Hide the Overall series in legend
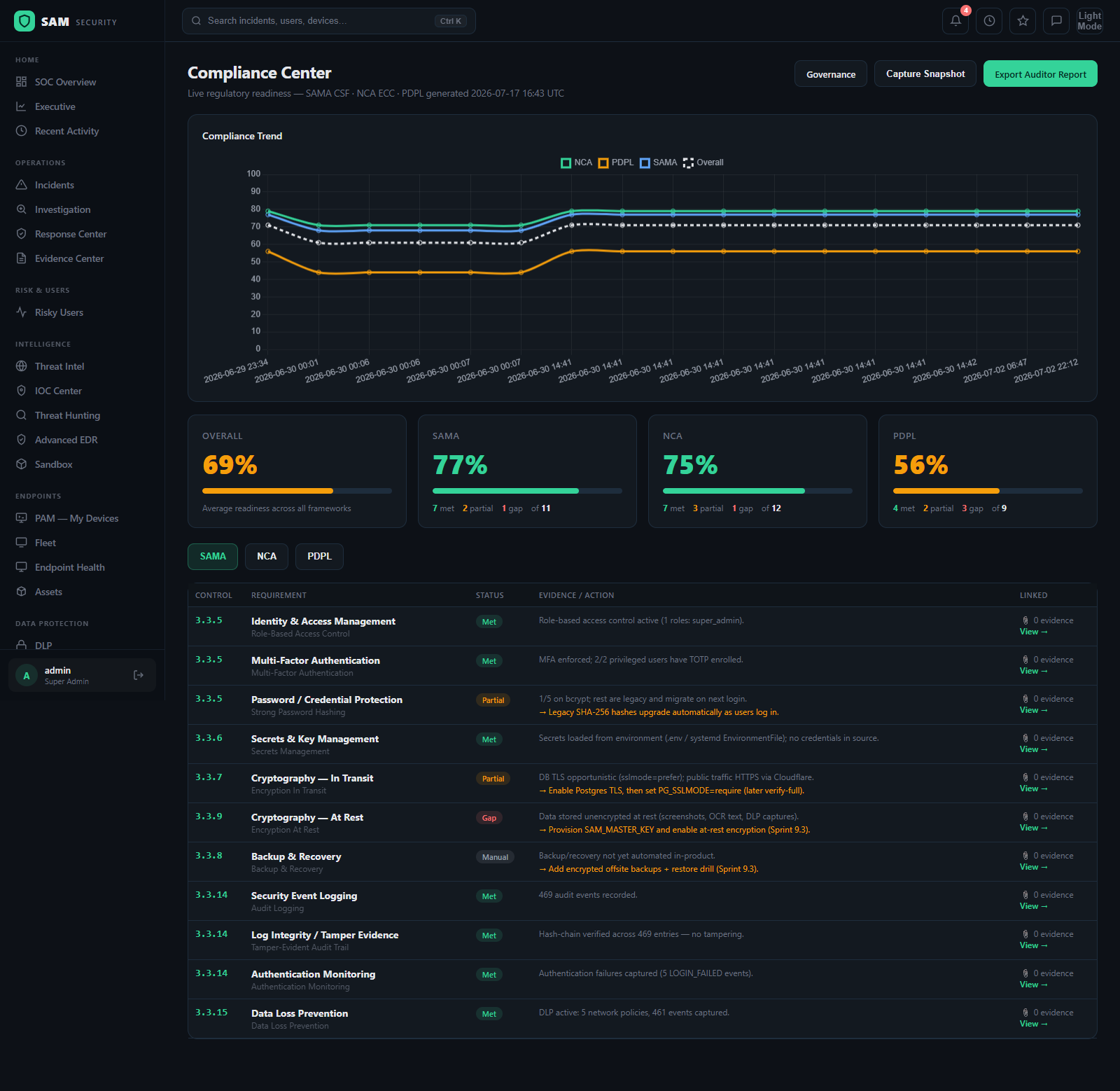 703,162
